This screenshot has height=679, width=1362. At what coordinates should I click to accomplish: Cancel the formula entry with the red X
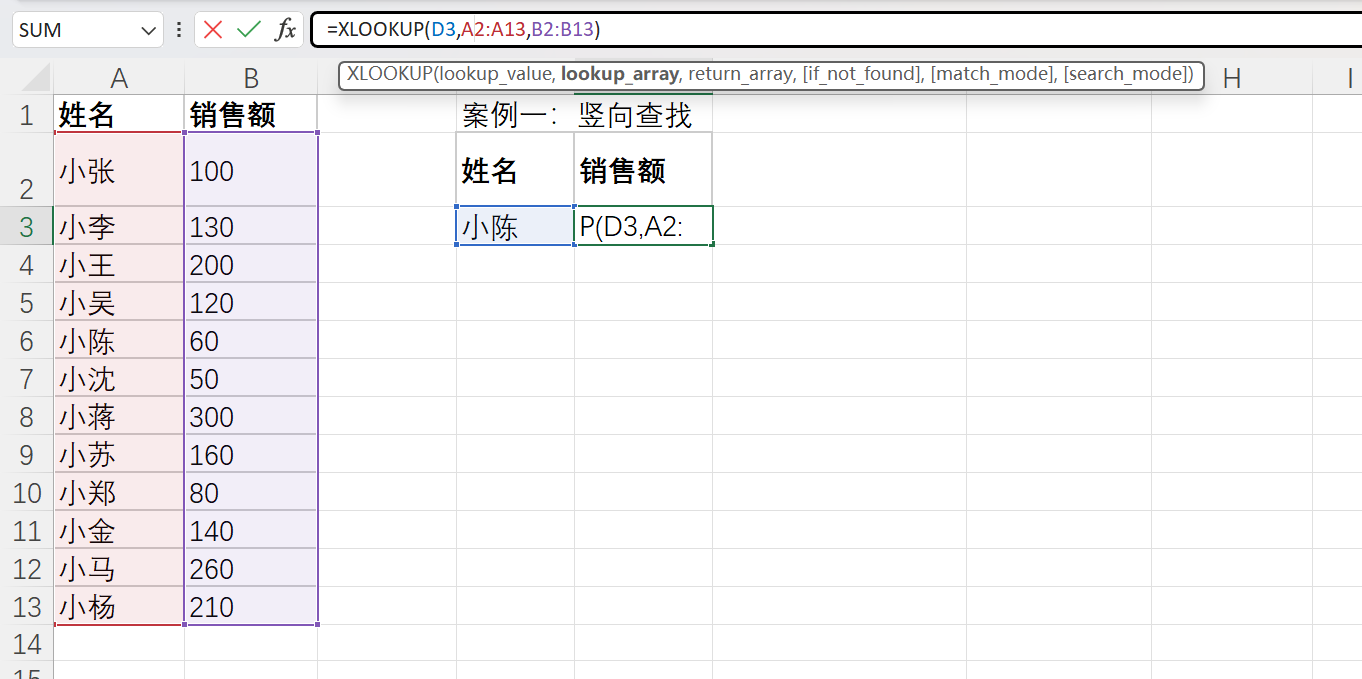(x=213, y=30)
